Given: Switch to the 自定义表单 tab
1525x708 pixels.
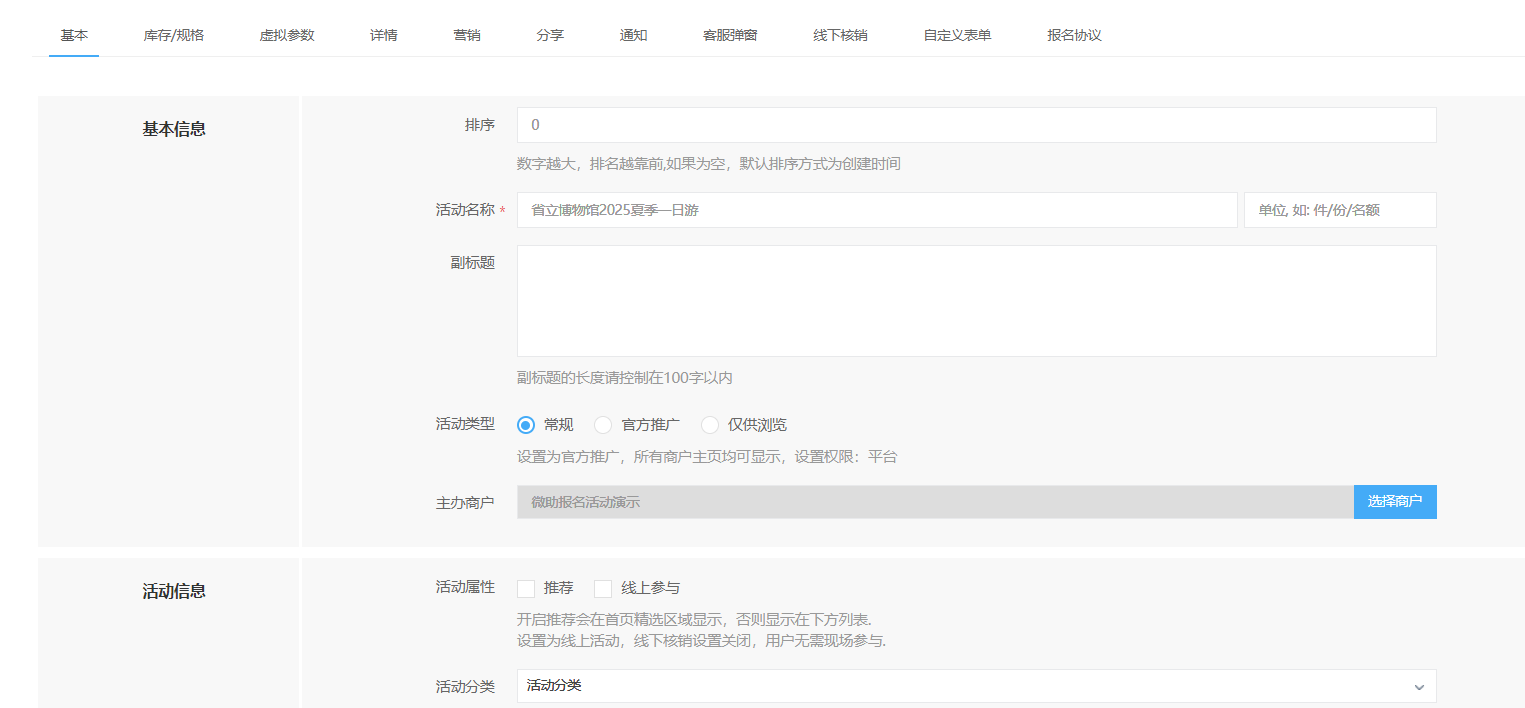Looking at the screenshot, I should click(956, 34).
